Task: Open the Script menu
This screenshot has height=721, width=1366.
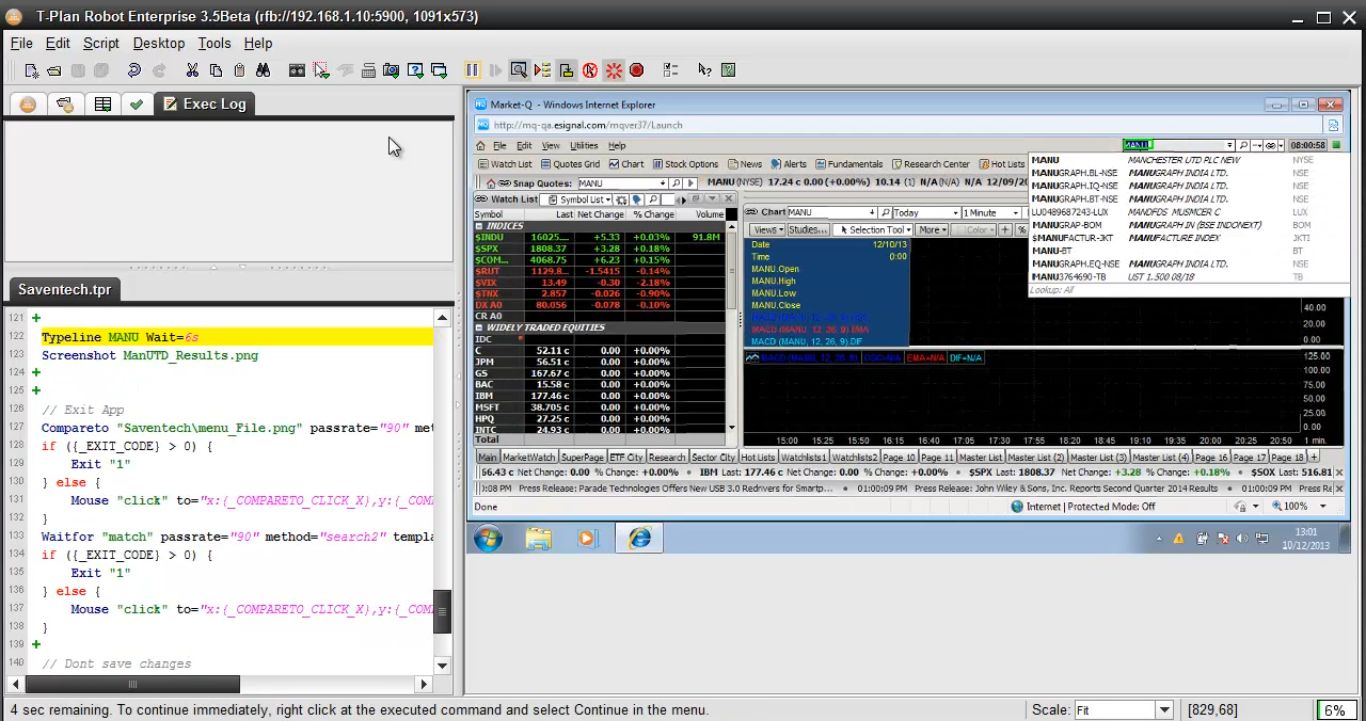Action: coord(101,43)
